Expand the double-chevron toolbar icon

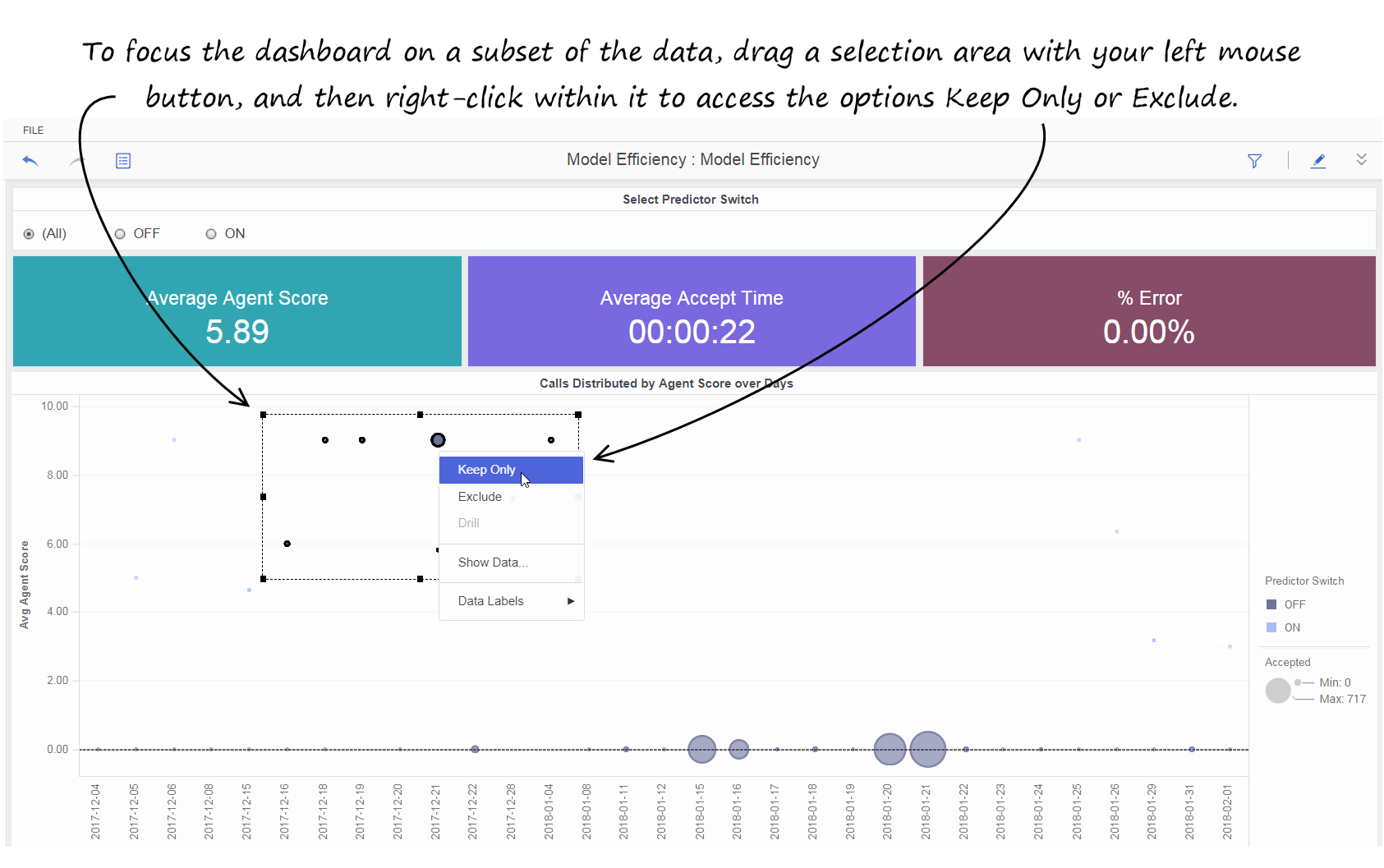pos(1361,159)
